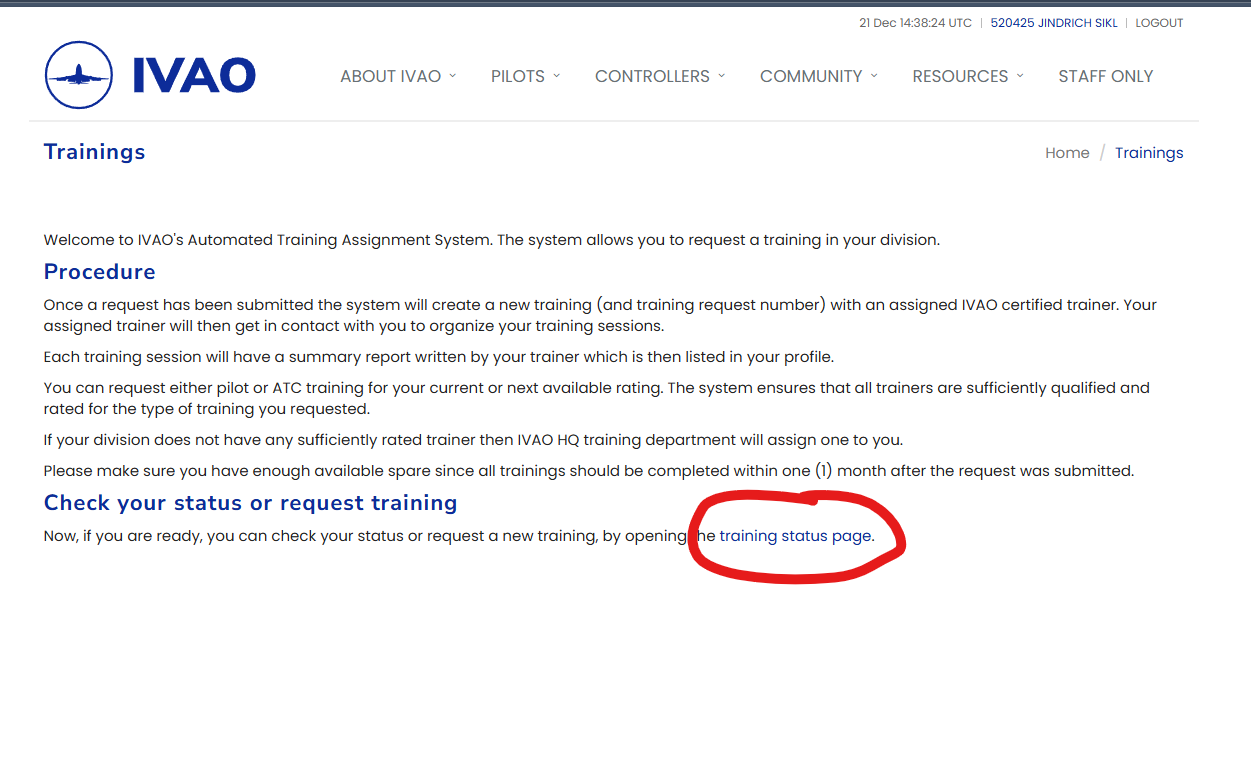Open the CONTROLLERS menu

coord(652,76)
